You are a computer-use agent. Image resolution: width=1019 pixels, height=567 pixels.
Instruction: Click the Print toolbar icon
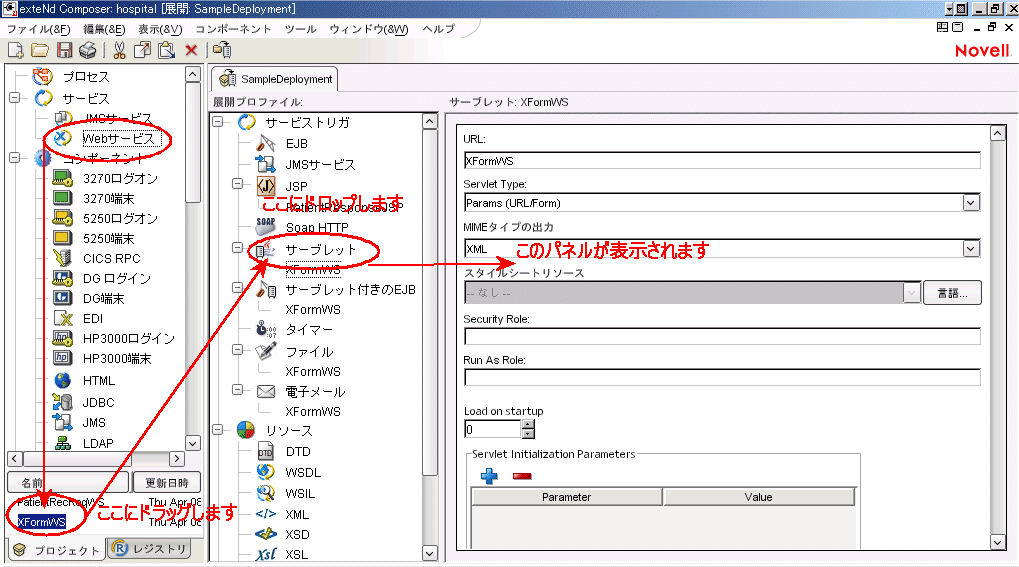tap(88, 50)
